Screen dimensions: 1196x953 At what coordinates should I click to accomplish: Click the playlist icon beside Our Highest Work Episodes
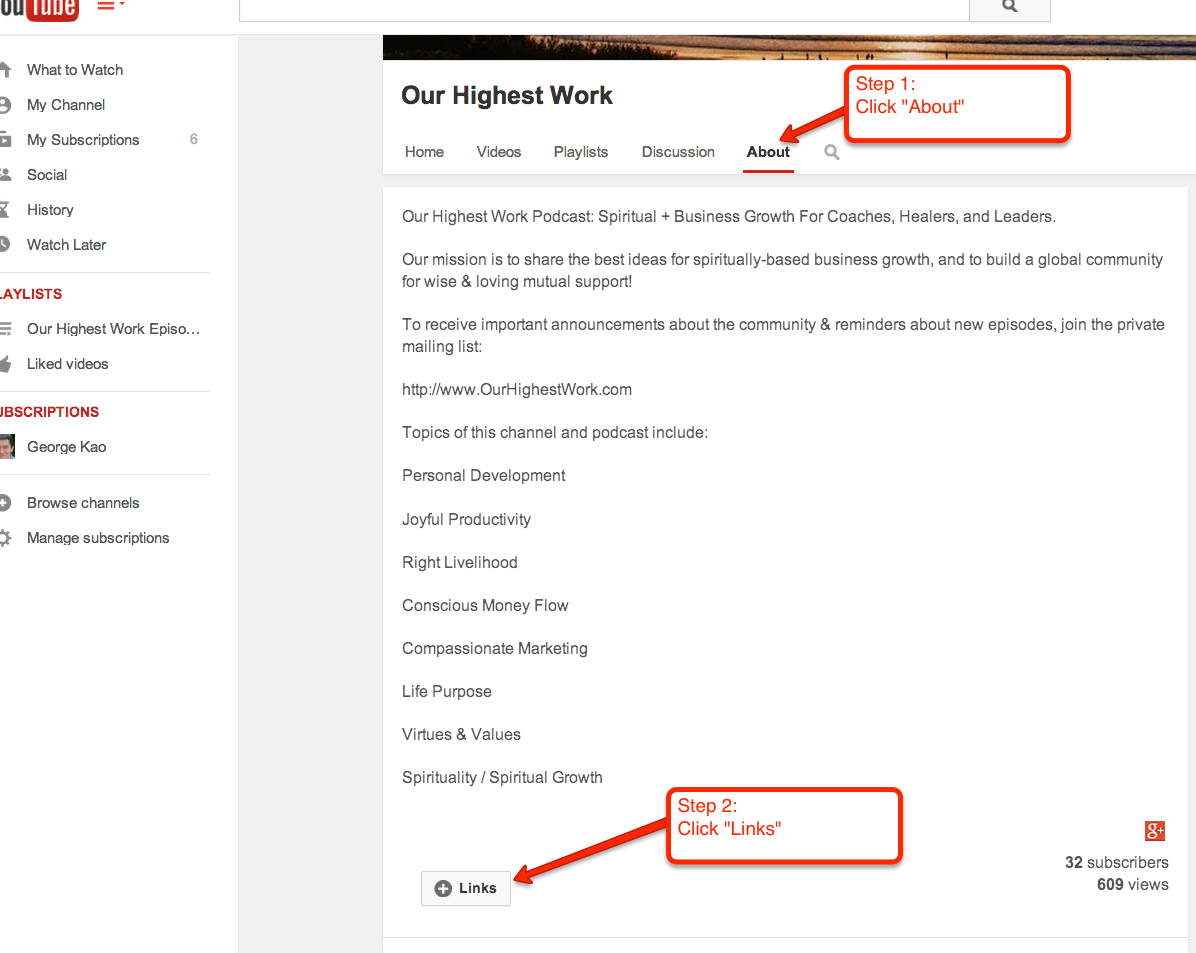pos(5,329)
